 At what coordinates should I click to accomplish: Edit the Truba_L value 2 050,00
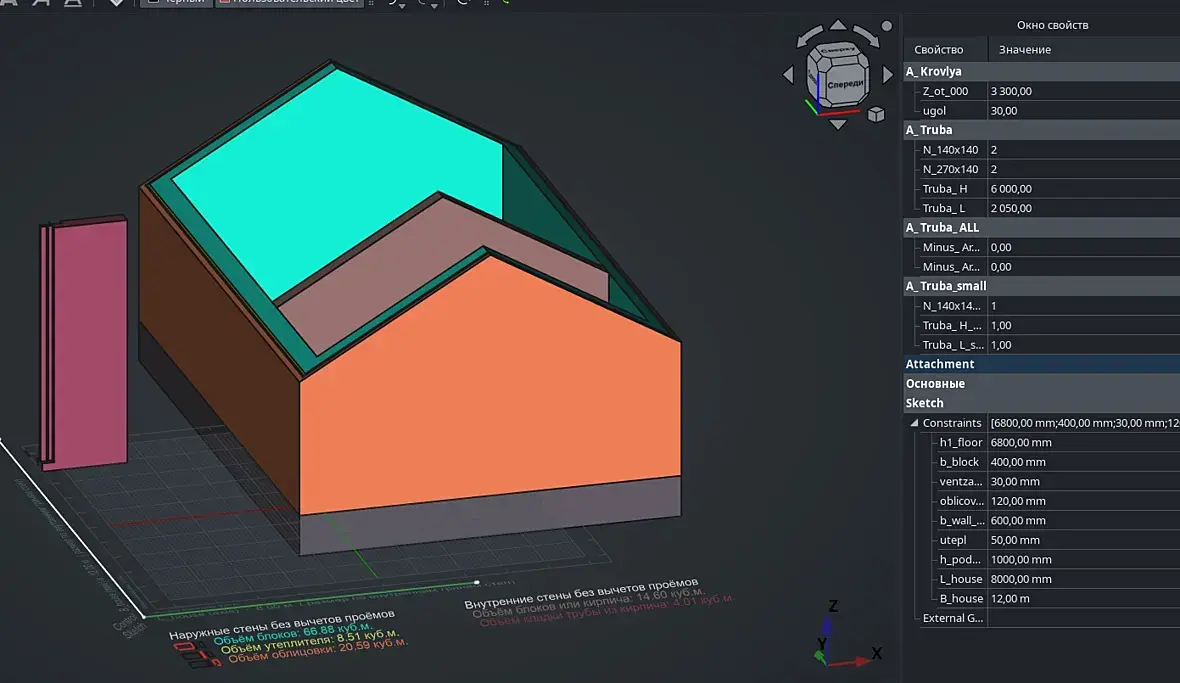tap(1084, 208)
